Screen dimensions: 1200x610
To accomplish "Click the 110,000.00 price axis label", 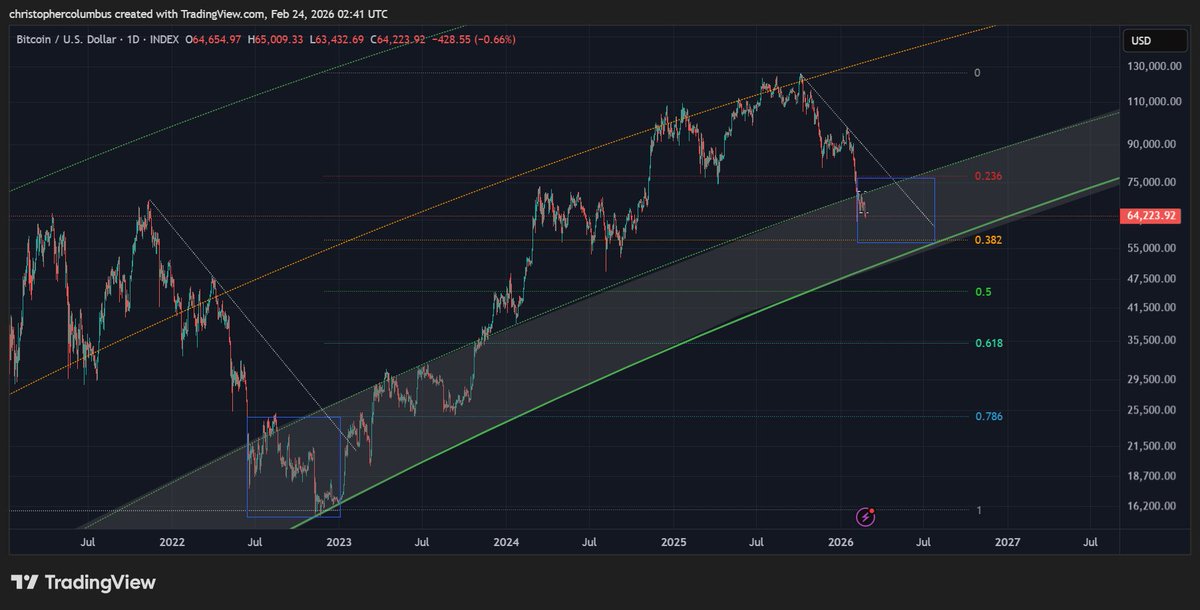I will click(1153, 101).
